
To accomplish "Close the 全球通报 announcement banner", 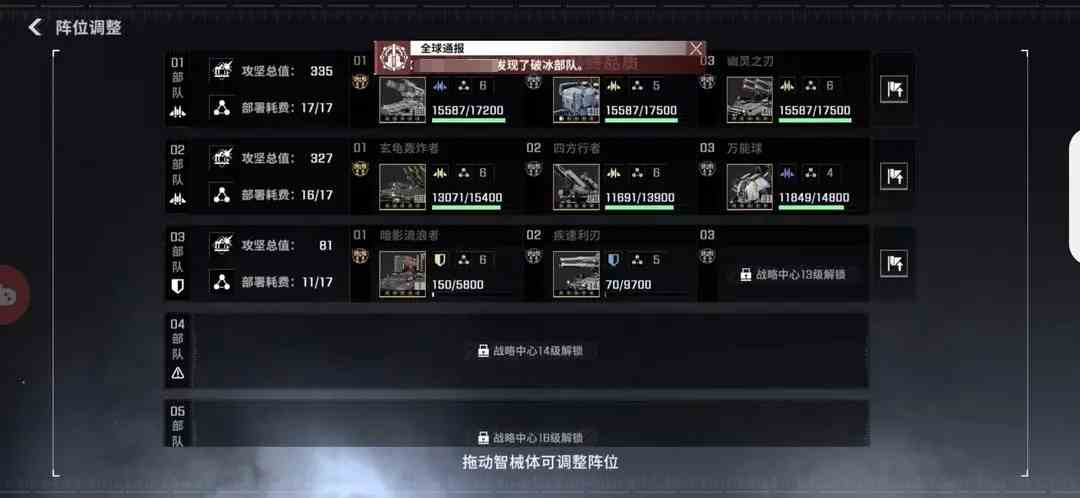I will (696, 48).
